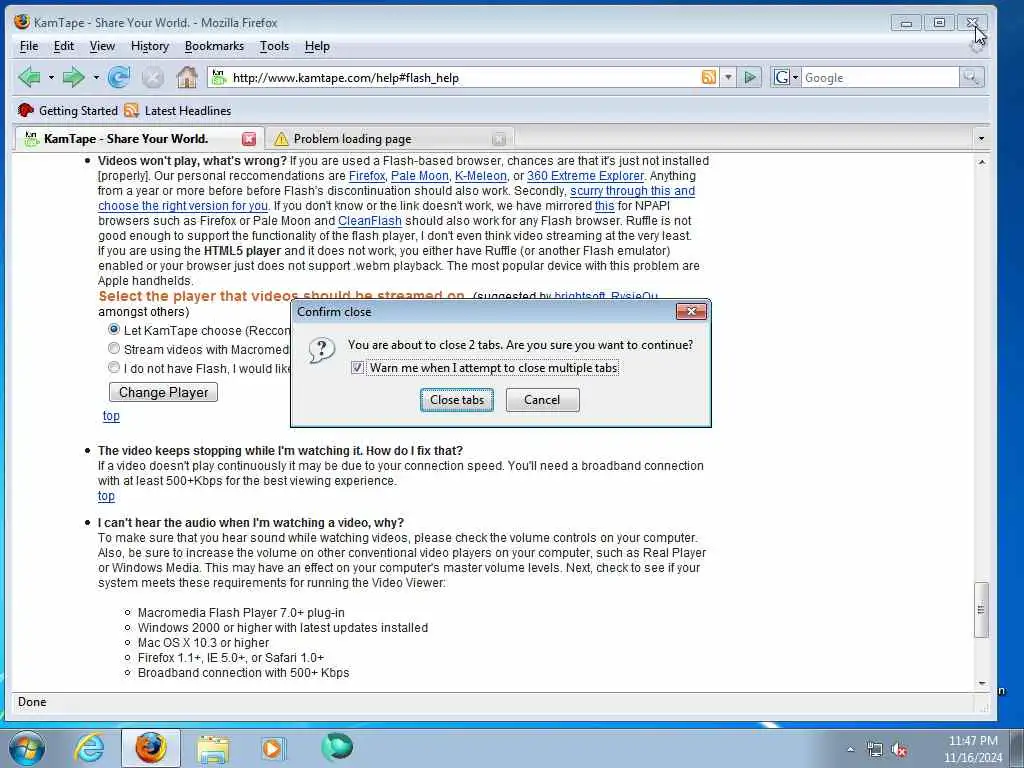Close the KamTape tab with its red X
Screen dimensions: 1024x768
click(x=249, y=138)
